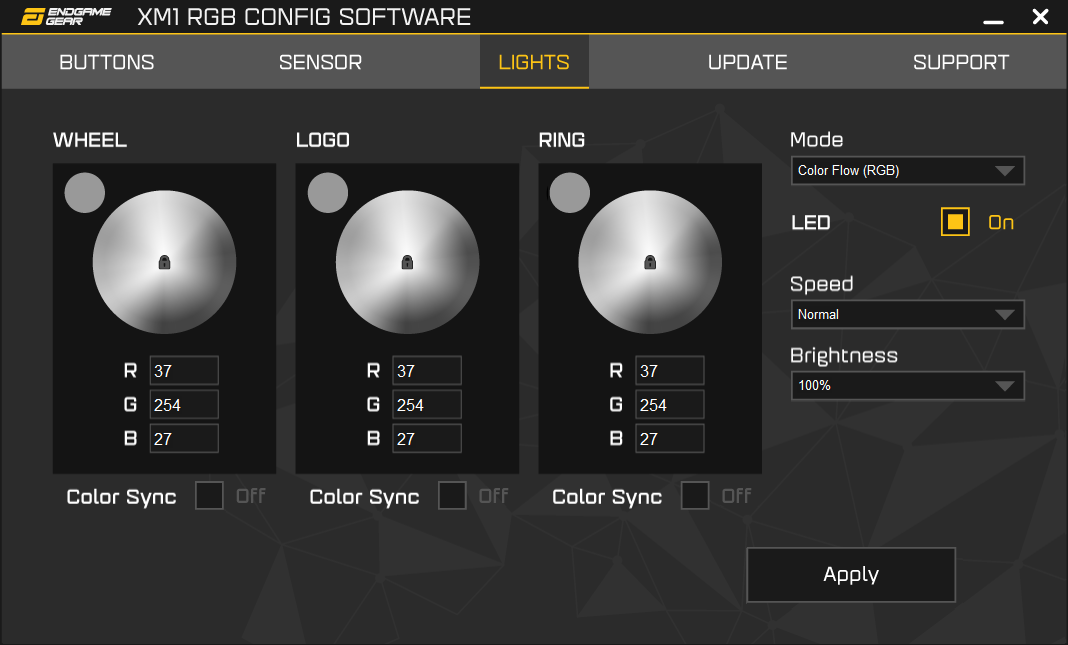The height and width of the screenshot is (645, 1068).
Task: Open the Brightness dropdown set to 100%
Action: (907, 386)
